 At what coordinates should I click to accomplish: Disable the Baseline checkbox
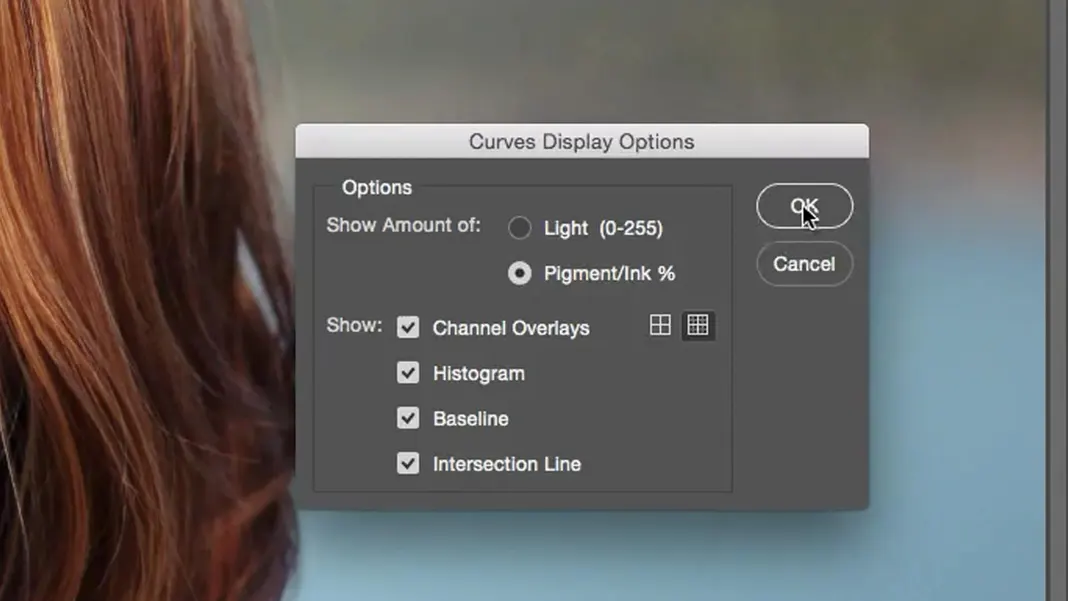408,418
